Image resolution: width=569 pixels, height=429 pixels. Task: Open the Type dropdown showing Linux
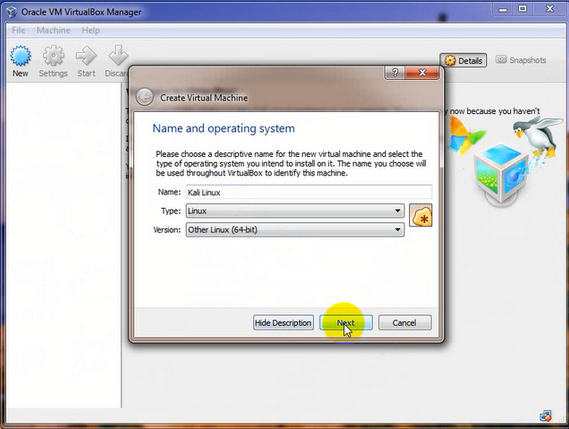click(295, 211)
